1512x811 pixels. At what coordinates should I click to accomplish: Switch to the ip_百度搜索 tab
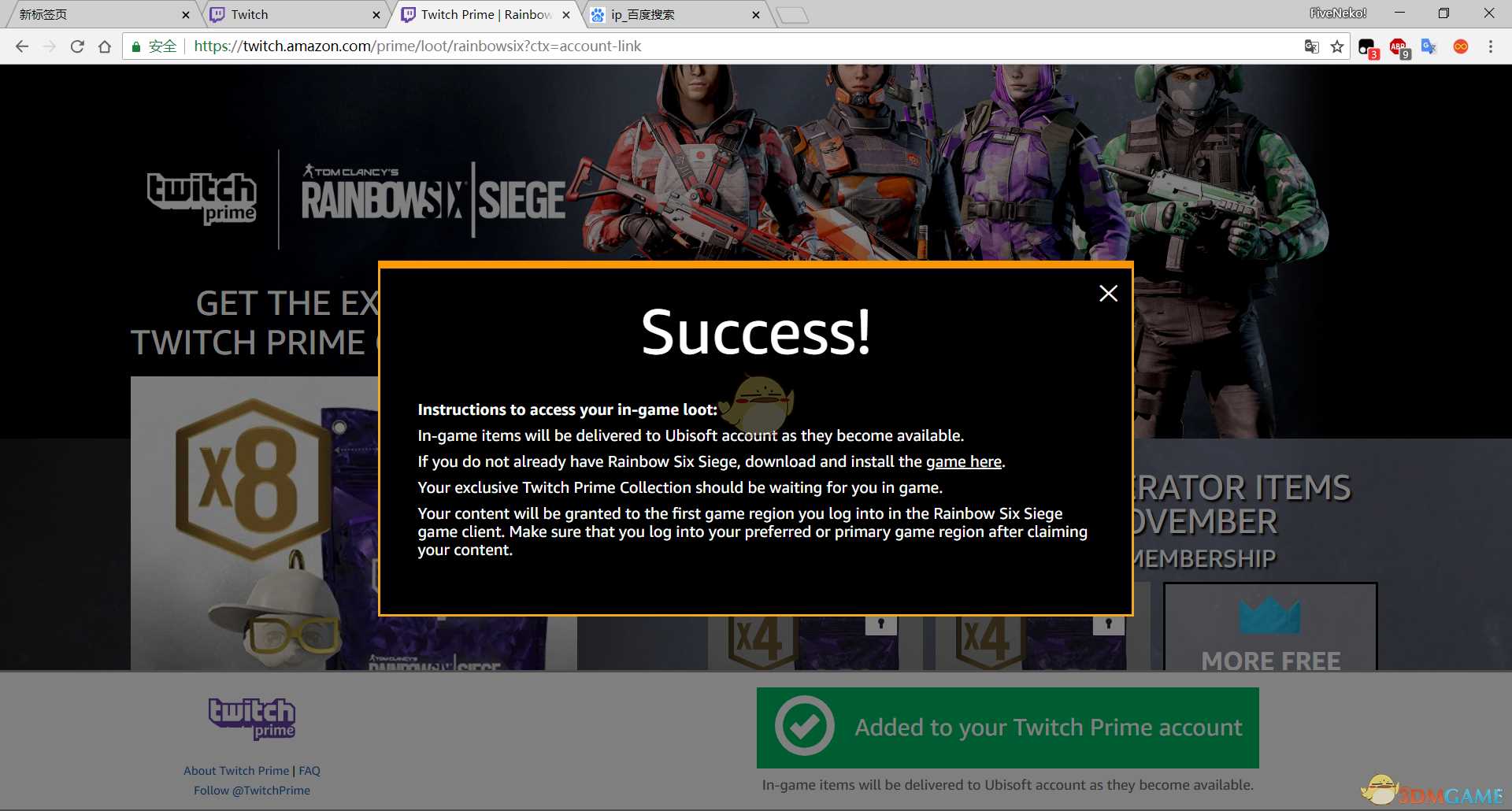click(x=677, y=14)
